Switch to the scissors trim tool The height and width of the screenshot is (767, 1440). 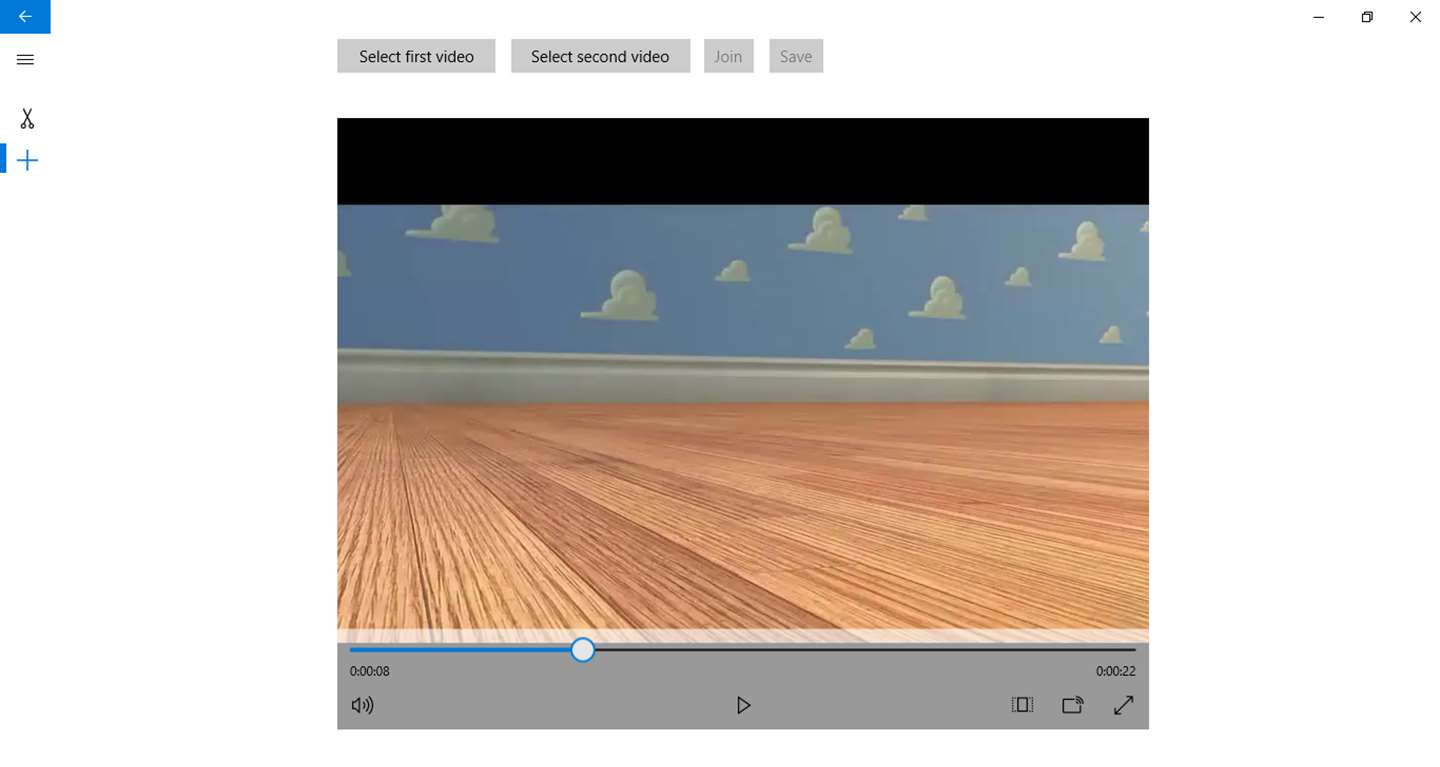[x=27, y=119]
